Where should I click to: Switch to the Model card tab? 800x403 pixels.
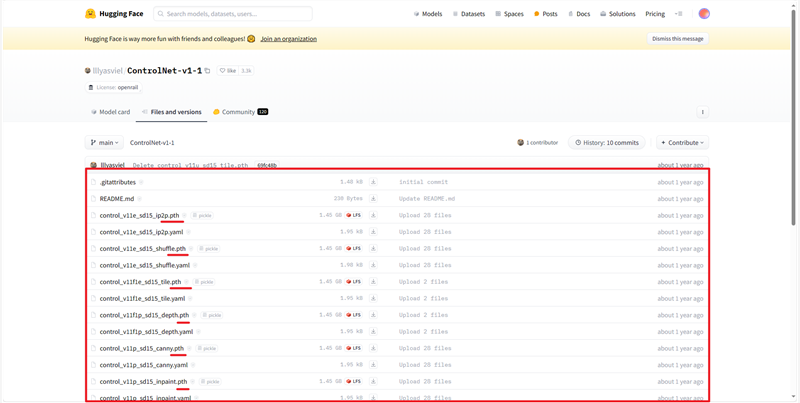pyautogui.click(x=111, y=112)
